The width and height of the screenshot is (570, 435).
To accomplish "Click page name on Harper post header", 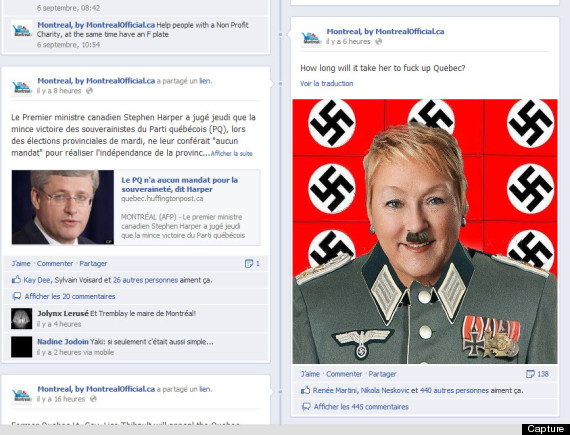I will [x=96, y=81].
